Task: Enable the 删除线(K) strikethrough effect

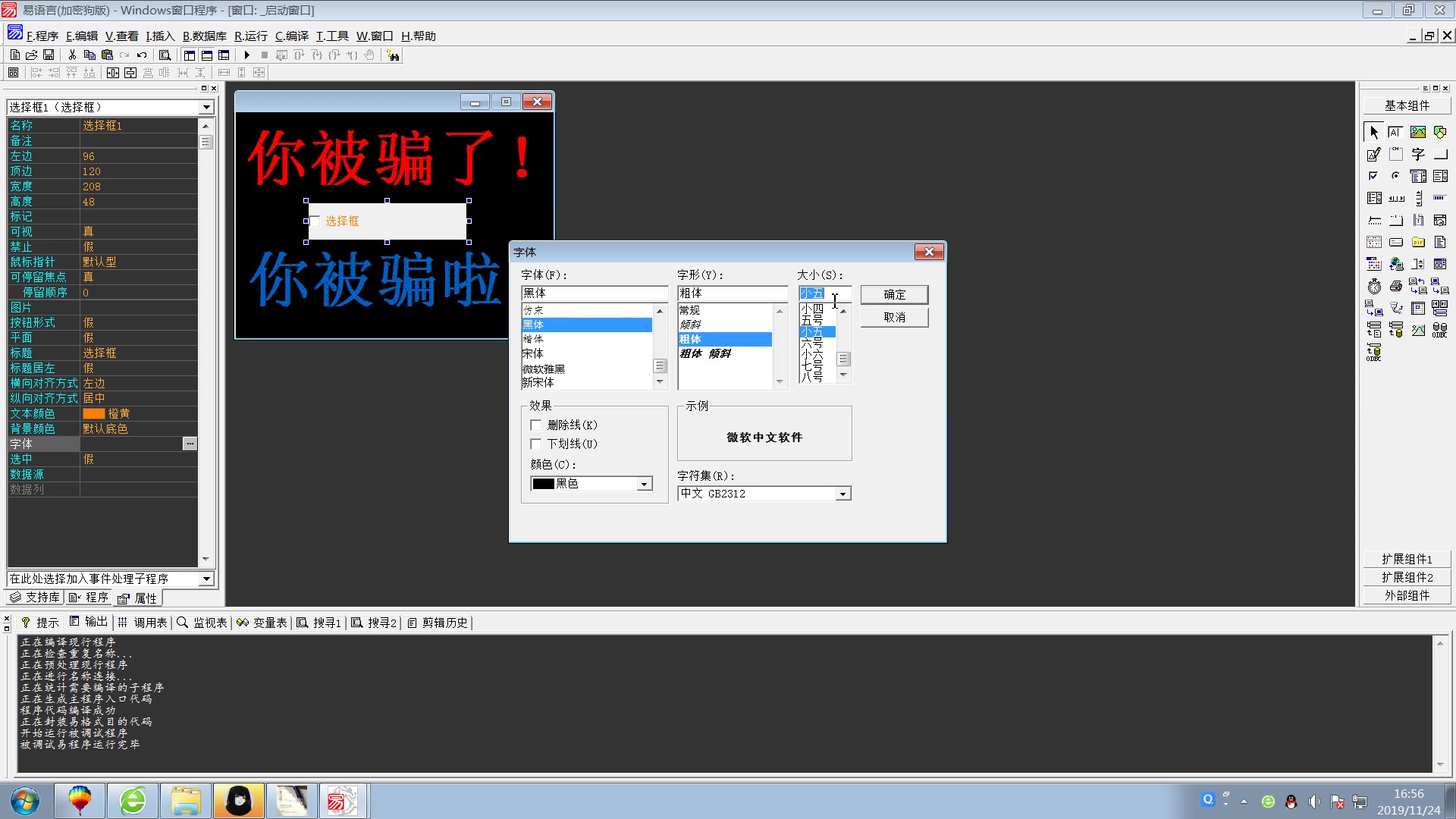Action: (x=536, y=425)
